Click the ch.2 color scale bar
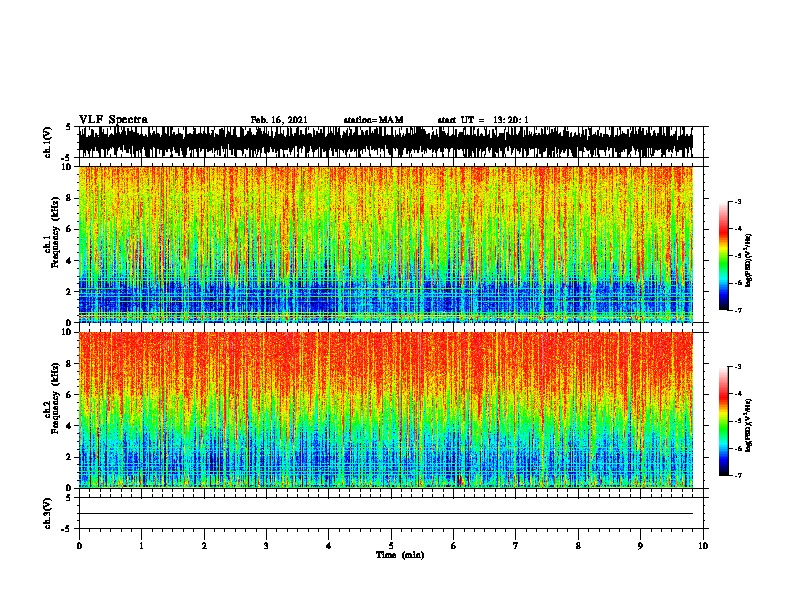Image resolution: width=792 pixels, height=612 pixels. pyautogui.click(x=723, y=421)
